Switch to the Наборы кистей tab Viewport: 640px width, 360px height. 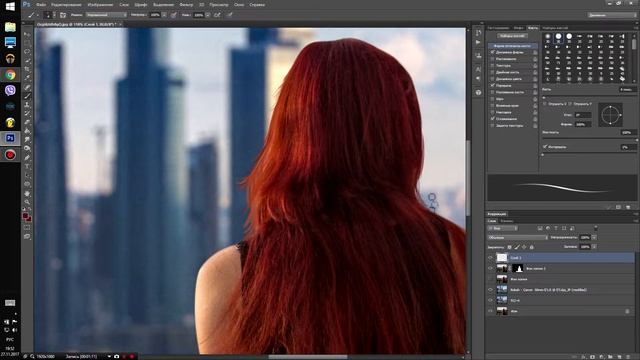(x=555, y=28)
